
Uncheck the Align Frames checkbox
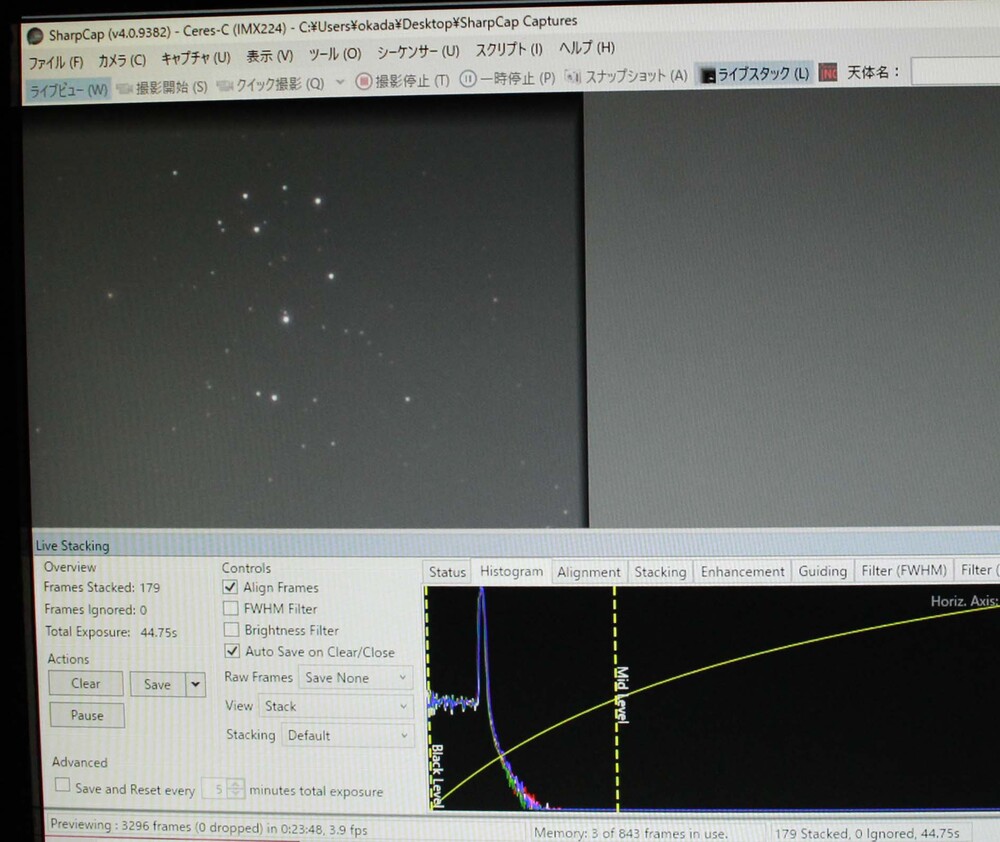231,588
